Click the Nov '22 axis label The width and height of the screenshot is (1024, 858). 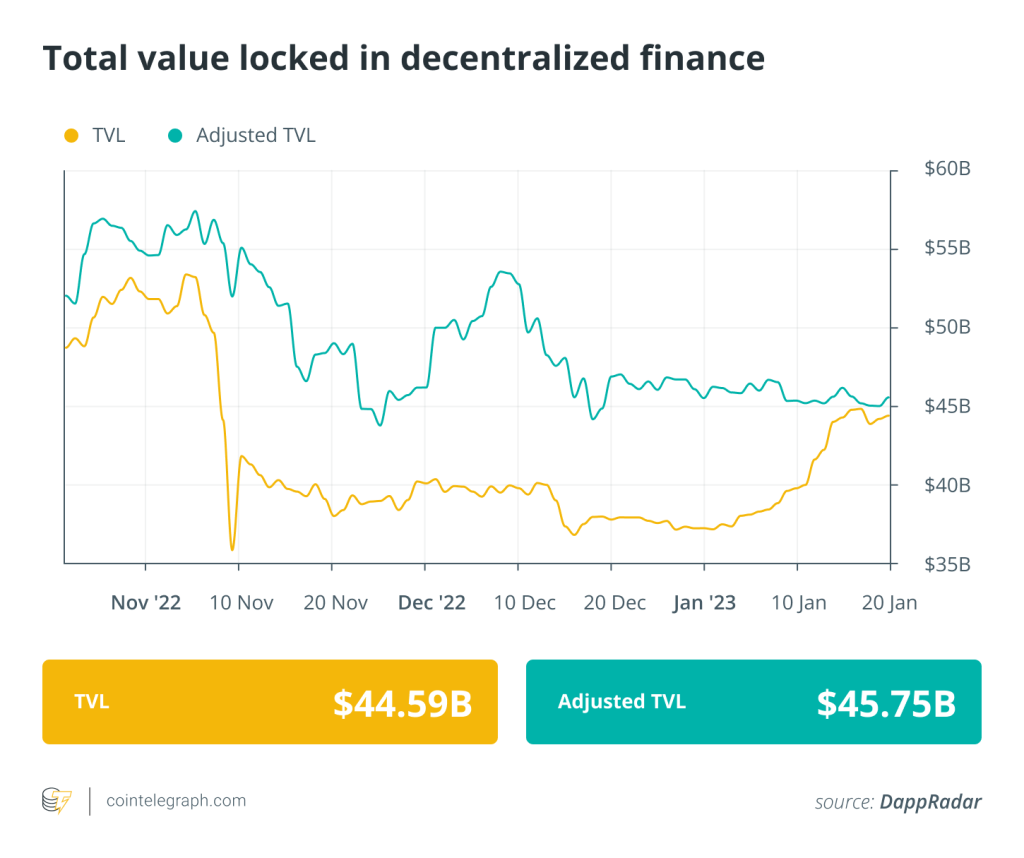[146, 602]
